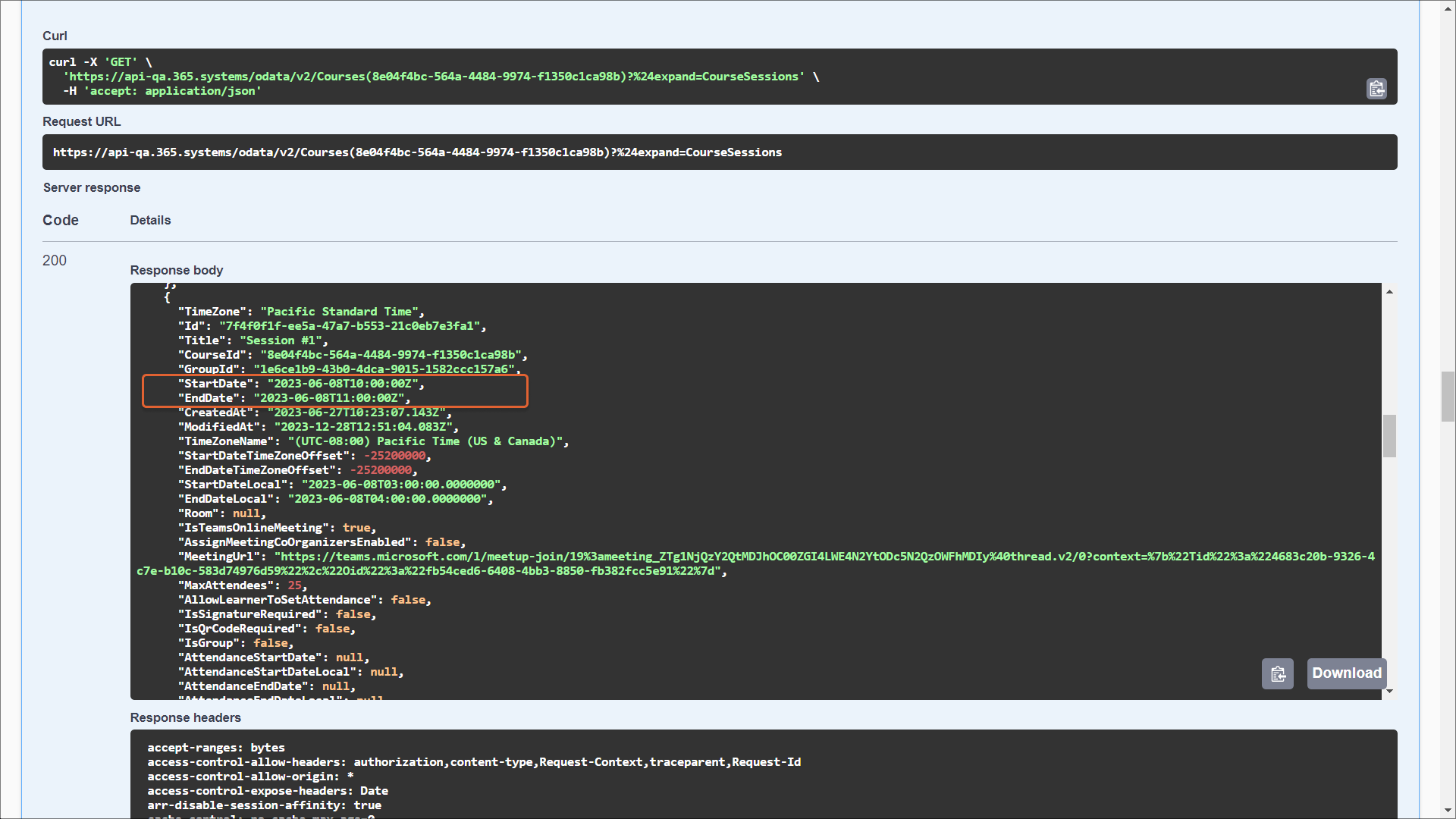Click the StartDateLocal value text
The width and height of the screenshot is (1456, 819).
click(x=400, y=485)
